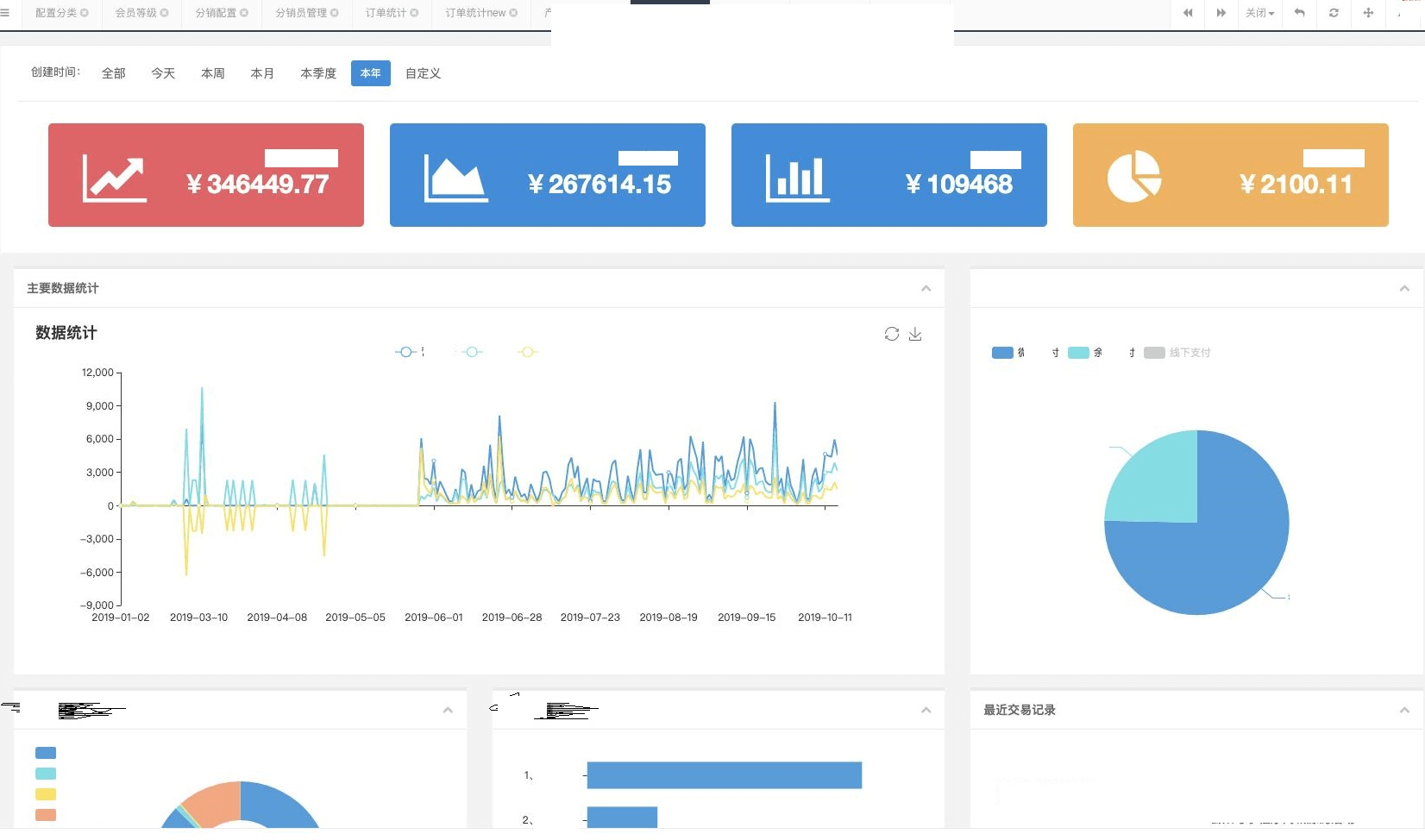Open the 关闭 dropdown menu
This screenshot has height=840, width=1425.
[x=1259, y=13]
